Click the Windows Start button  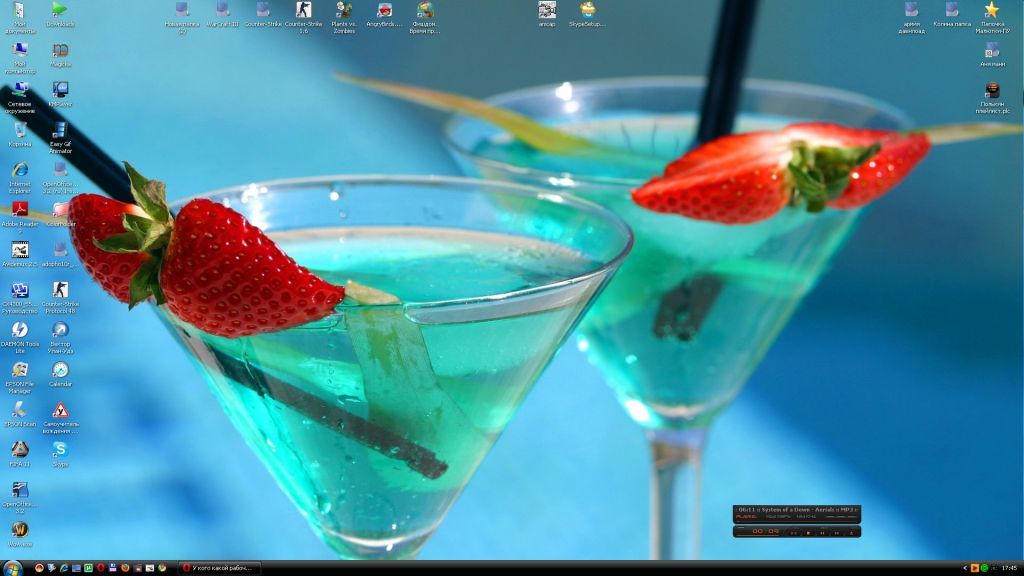pyautogui.click(x=13, y=568)
